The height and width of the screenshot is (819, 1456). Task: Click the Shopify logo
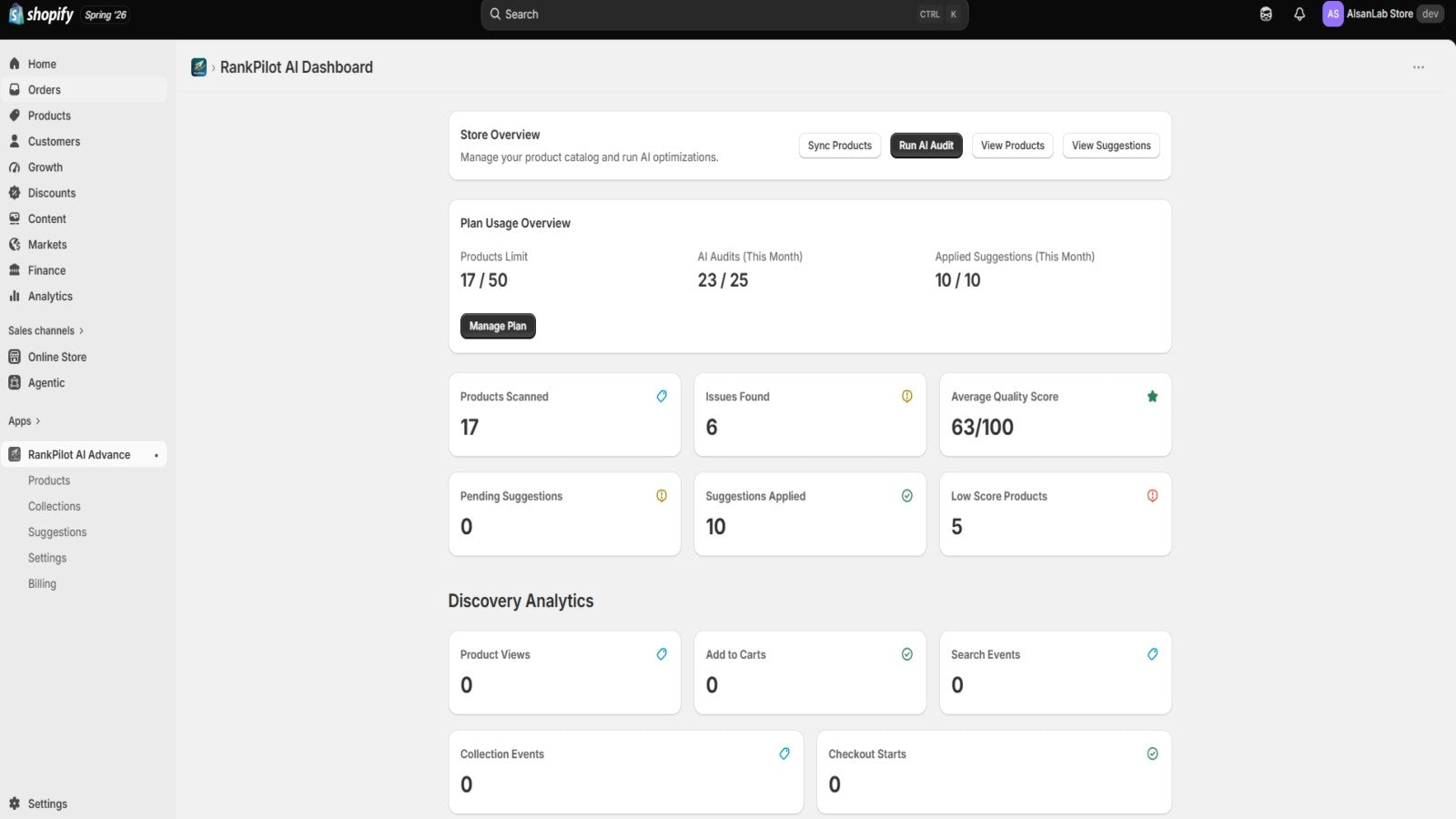pos(41,15)
